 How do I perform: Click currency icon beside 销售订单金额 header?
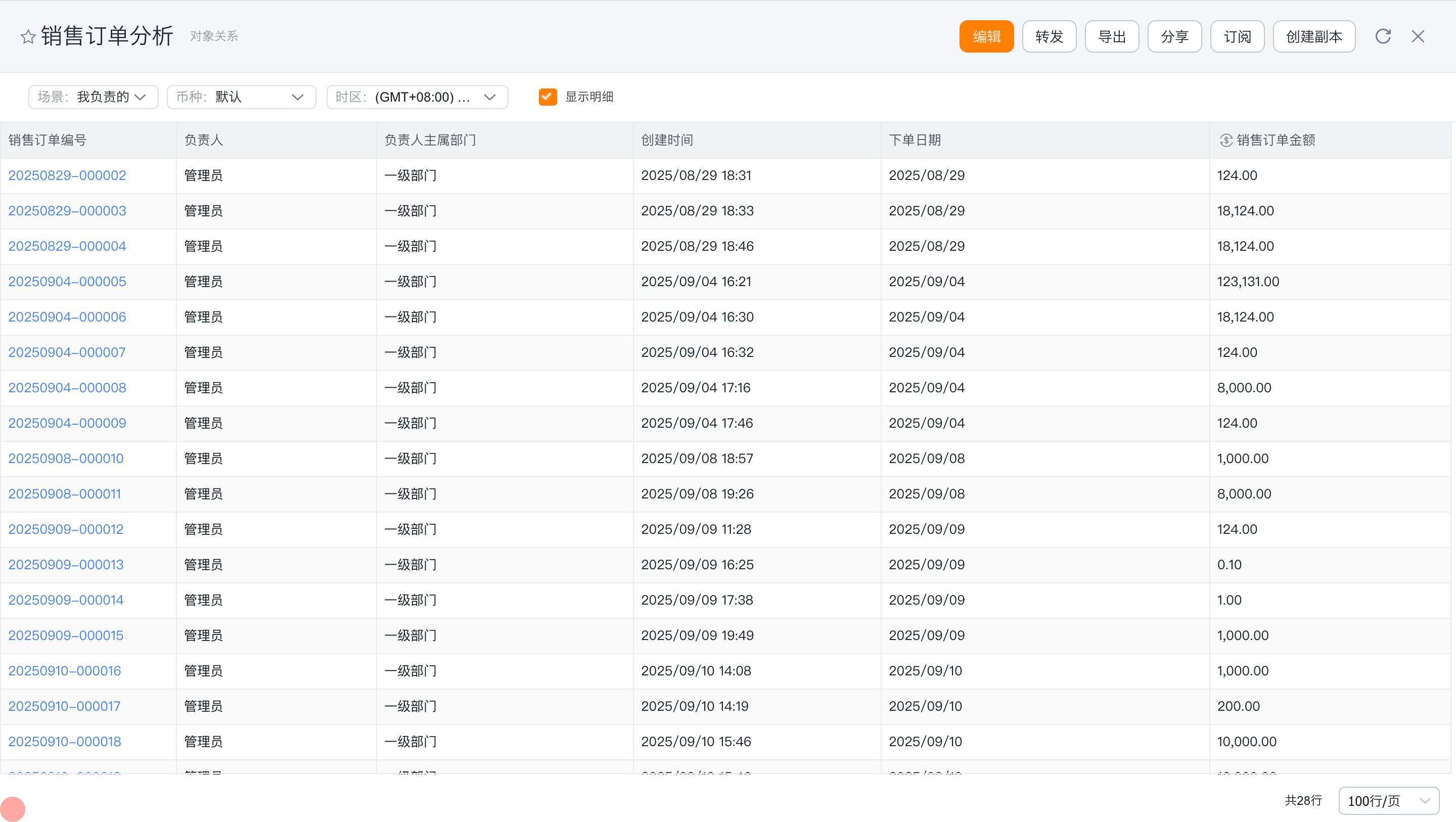(x=1225, y=140)
